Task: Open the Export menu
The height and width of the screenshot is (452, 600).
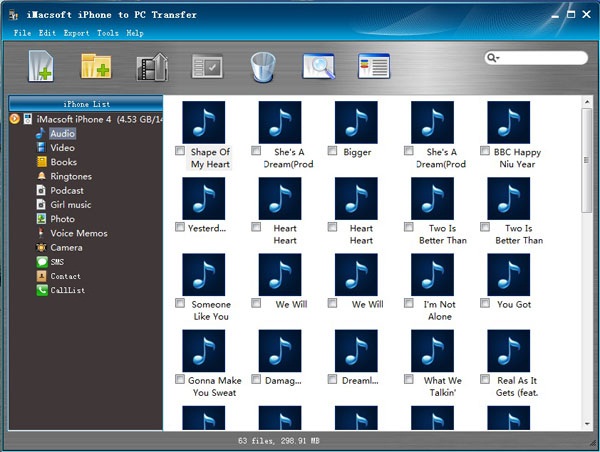Action: pos(76,33)
